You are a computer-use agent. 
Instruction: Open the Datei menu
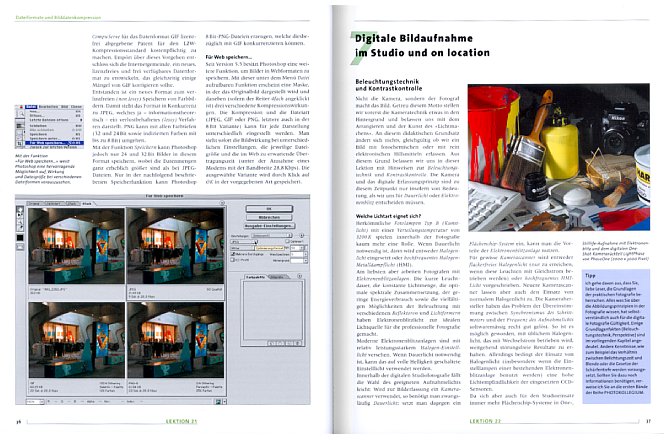tap(31, 107)
